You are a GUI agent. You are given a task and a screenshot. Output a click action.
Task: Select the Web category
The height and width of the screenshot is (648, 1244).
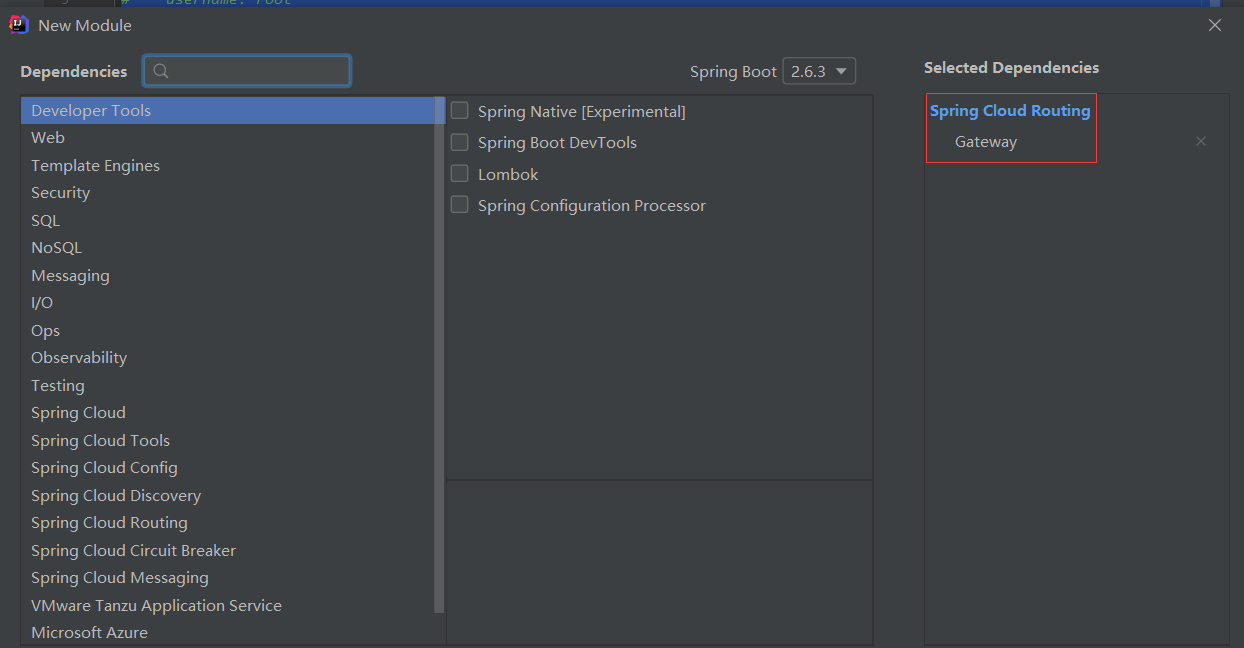[48, 138]
